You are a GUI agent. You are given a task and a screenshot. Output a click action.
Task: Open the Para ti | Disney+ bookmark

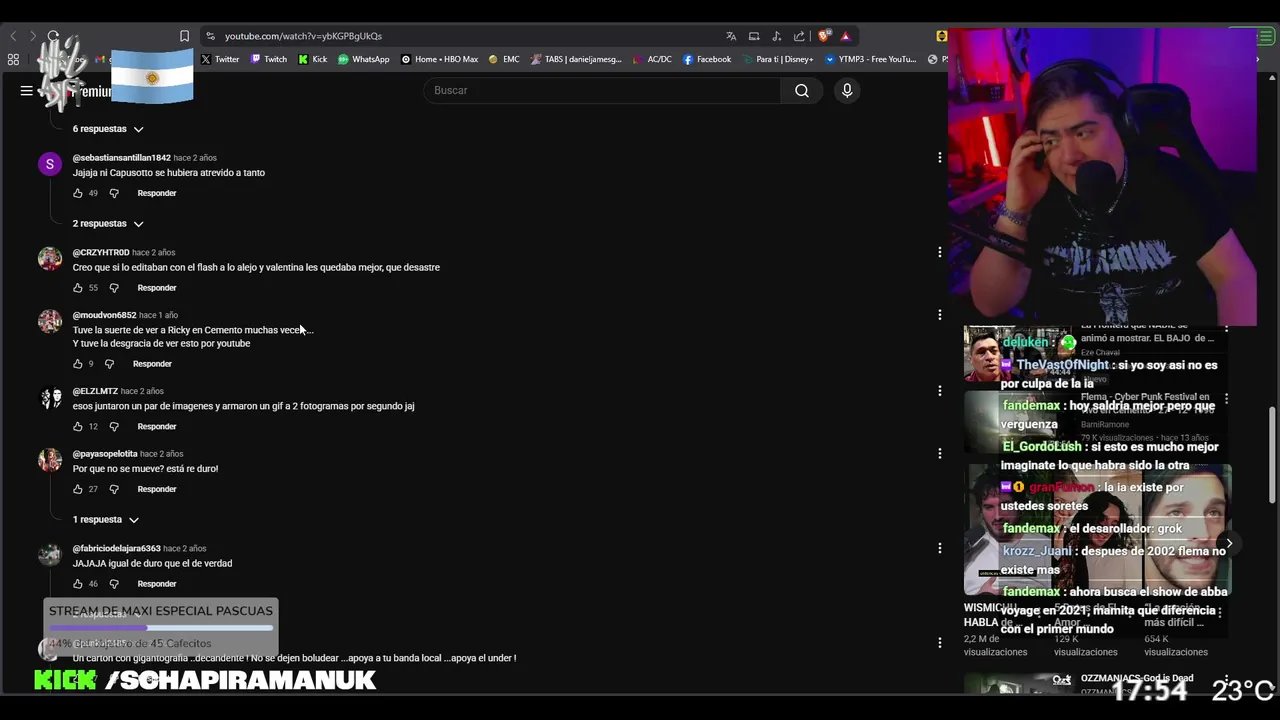point(777,59)
